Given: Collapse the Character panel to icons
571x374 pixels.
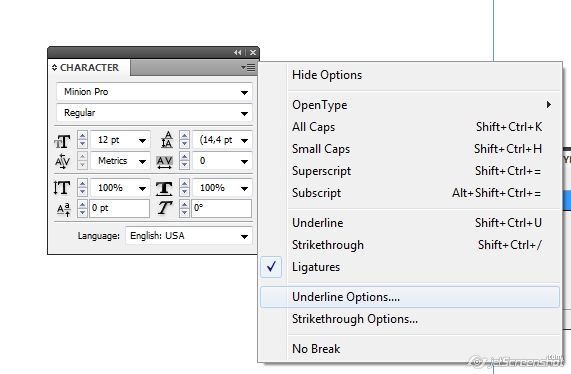Looking at the screenshot, I should click(x=237, y=52).
